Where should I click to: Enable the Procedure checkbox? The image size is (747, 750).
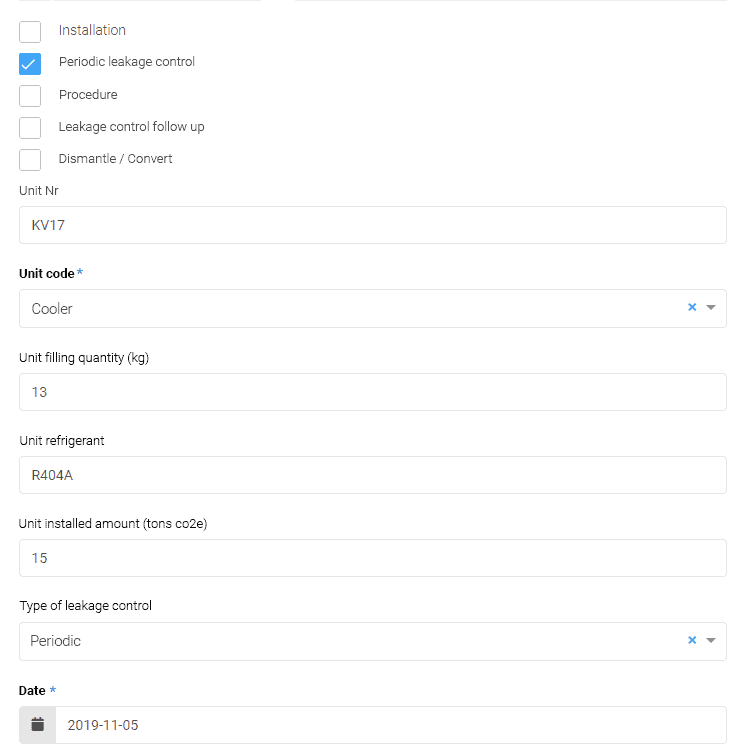click(30, 96)
